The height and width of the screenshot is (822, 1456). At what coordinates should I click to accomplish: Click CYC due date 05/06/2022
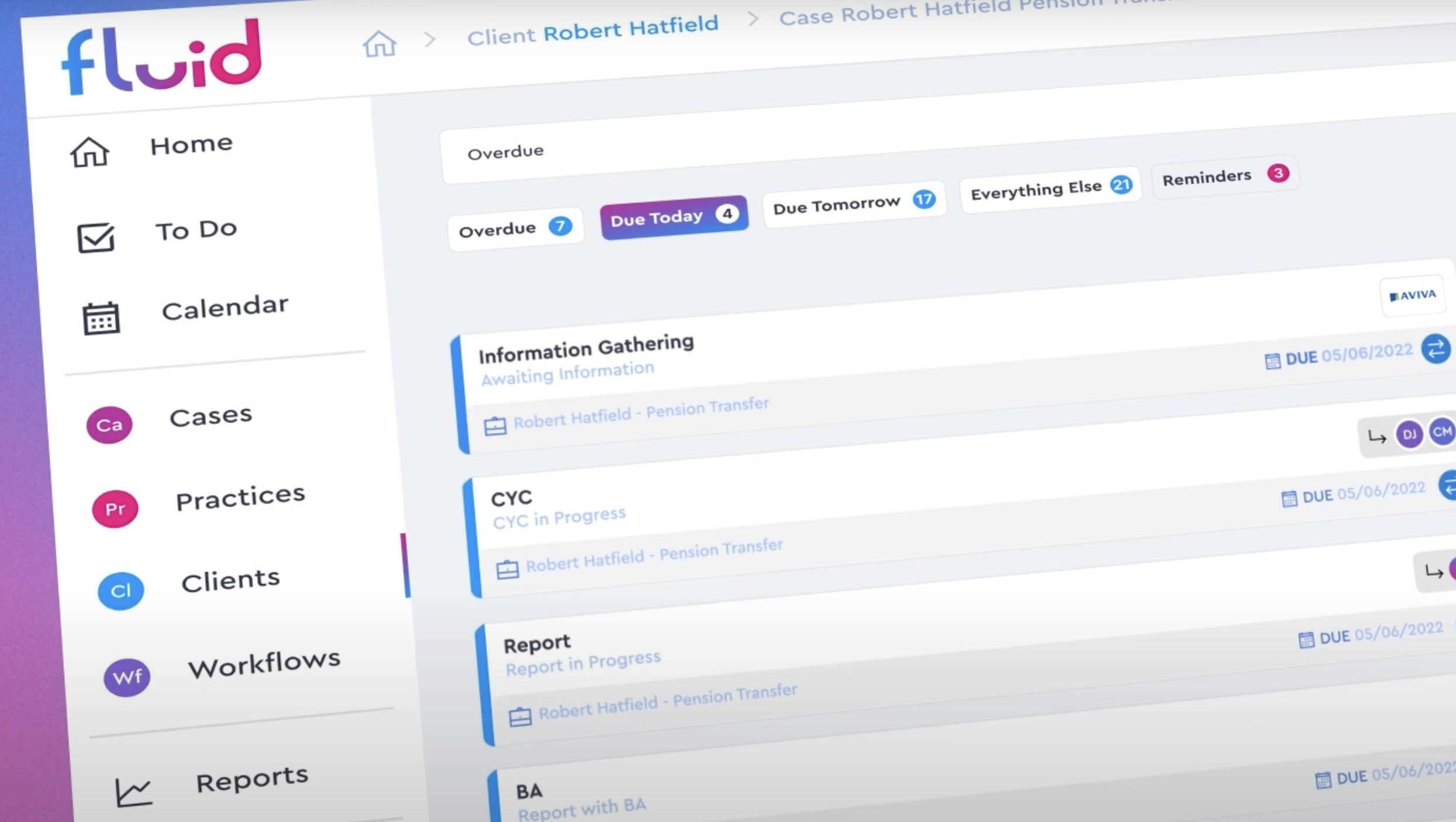1381,491
